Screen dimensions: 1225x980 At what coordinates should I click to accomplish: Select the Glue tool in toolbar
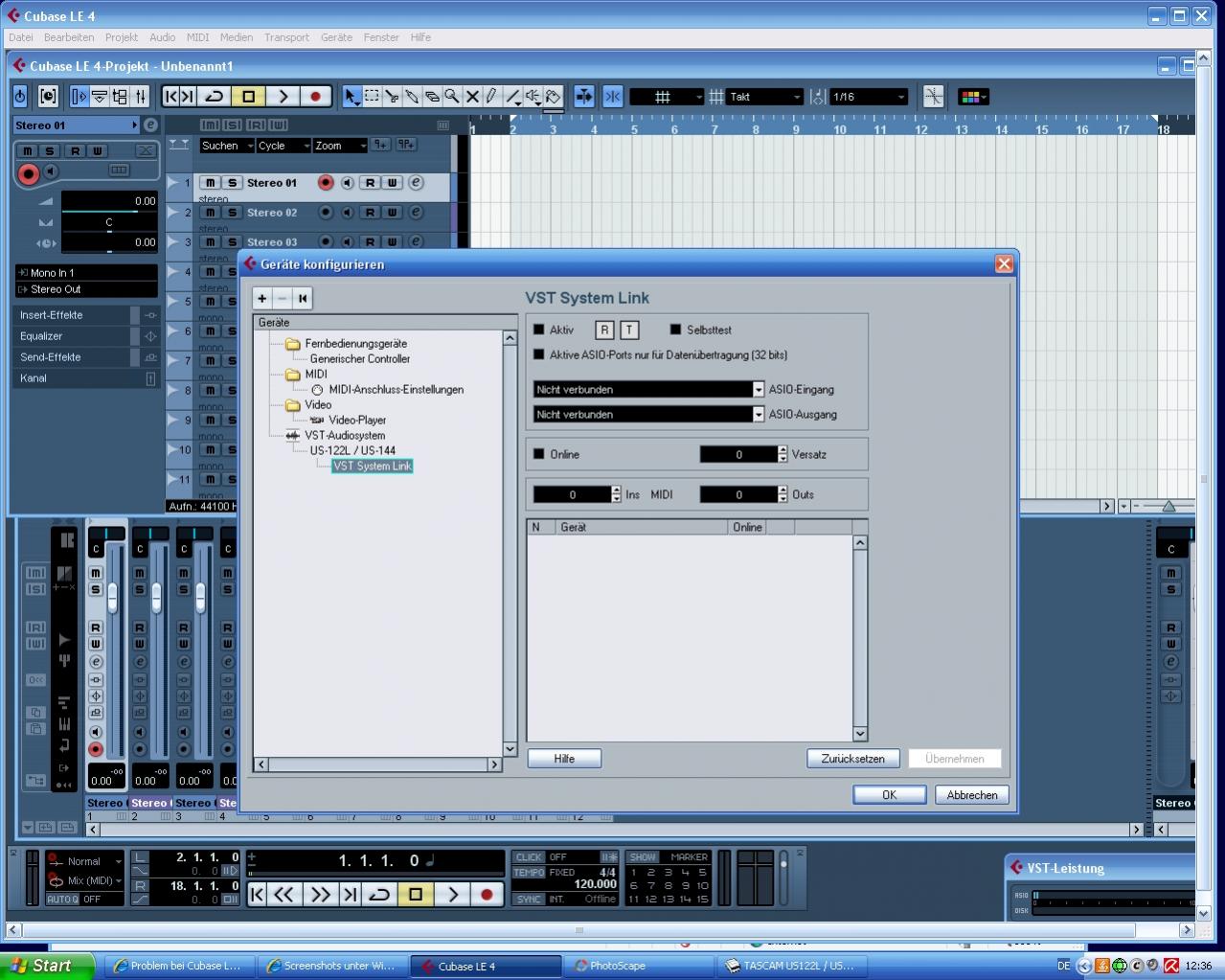pos(412,97)
